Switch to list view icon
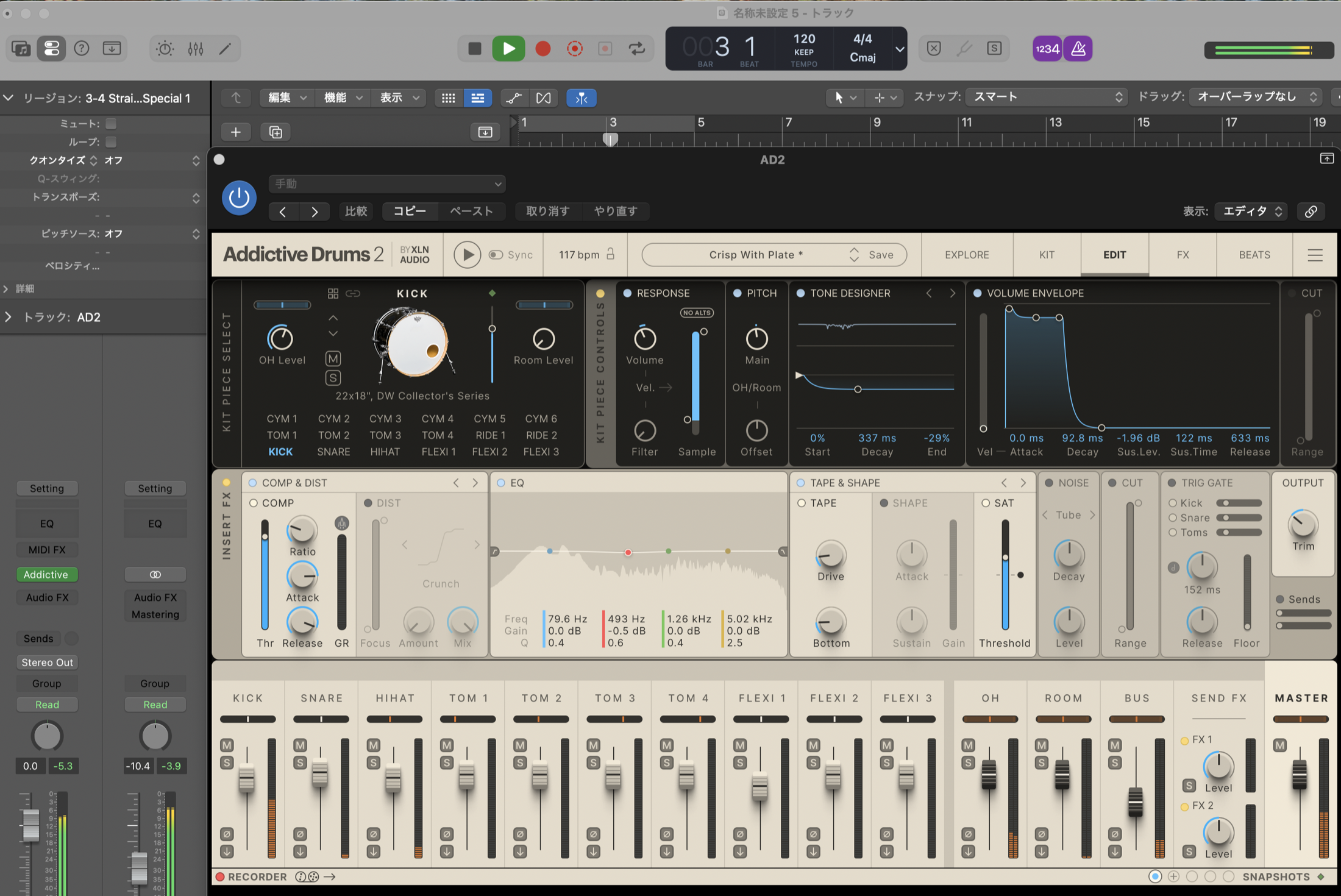Image resolution: width=1341 pixels, height=896 pixels. coord(478,98)
